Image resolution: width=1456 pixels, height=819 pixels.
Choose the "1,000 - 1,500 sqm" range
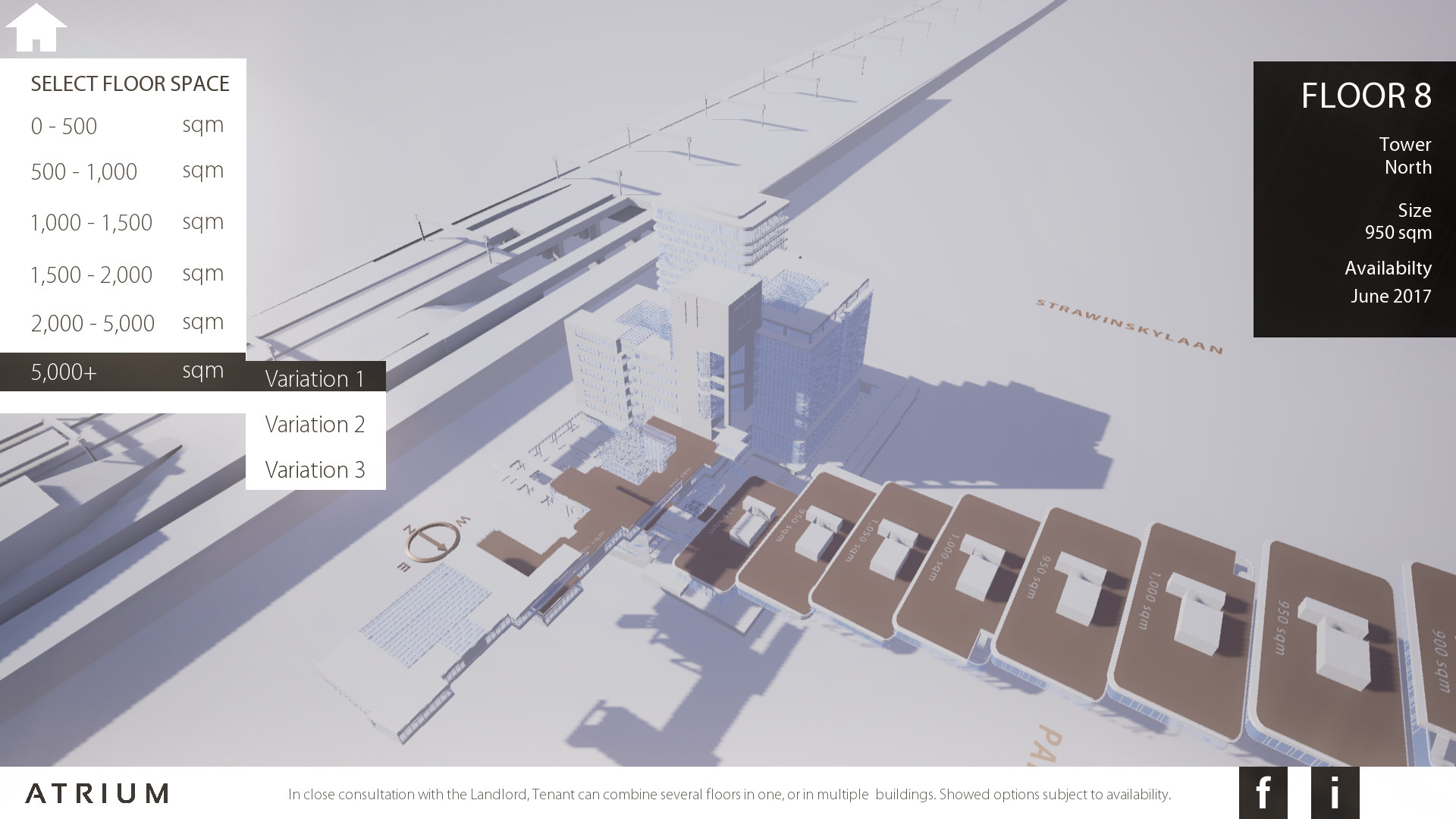[91, 222]
